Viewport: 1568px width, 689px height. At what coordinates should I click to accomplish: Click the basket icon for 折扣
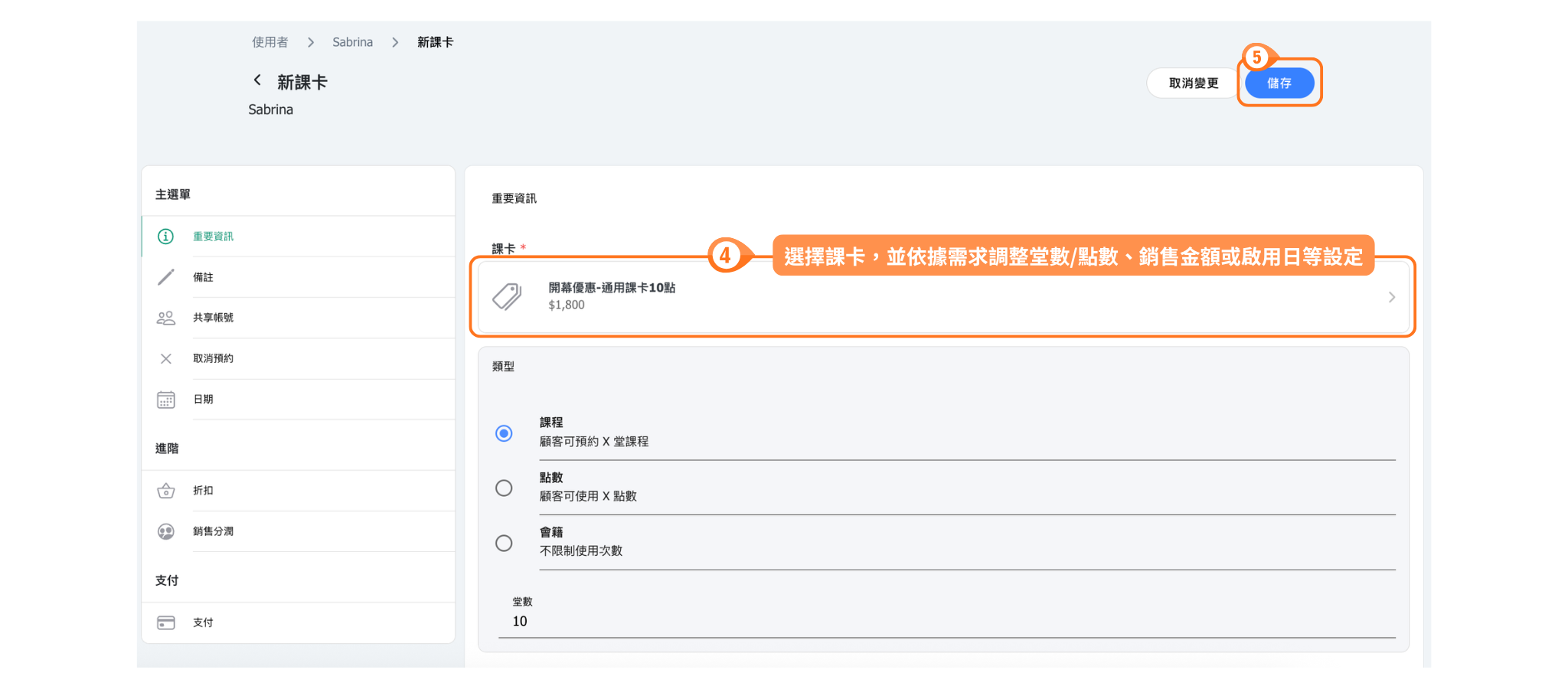(x=165, y=491)
